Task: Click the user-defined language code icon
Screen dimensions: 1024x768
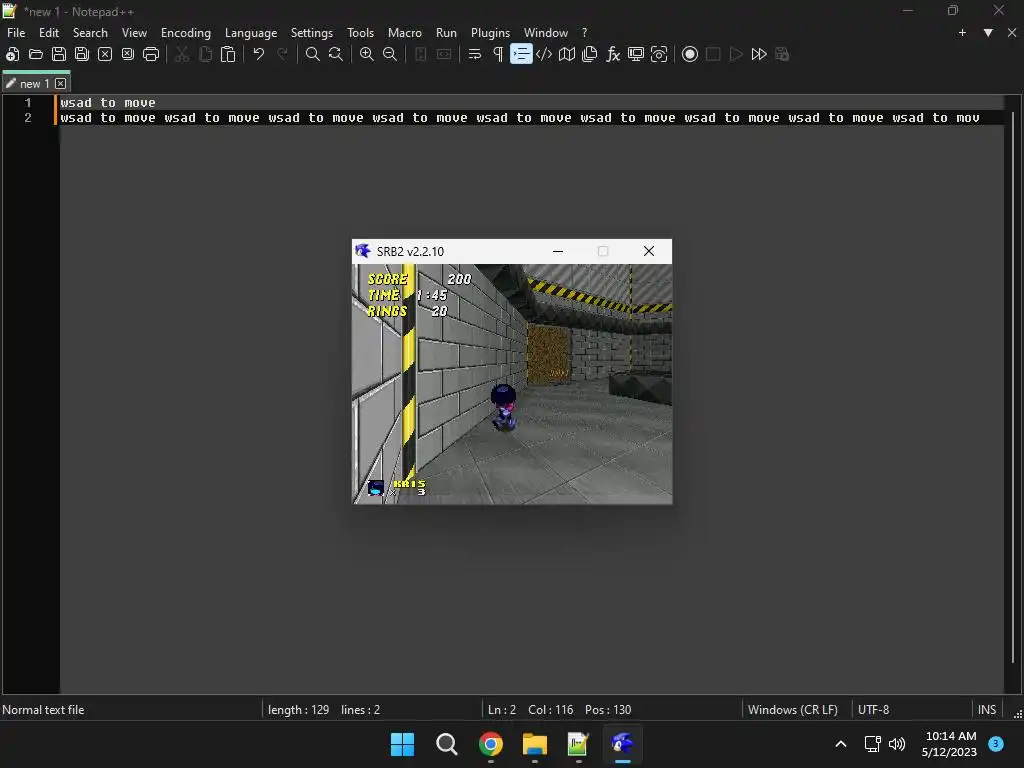Action: pos(544,54)
